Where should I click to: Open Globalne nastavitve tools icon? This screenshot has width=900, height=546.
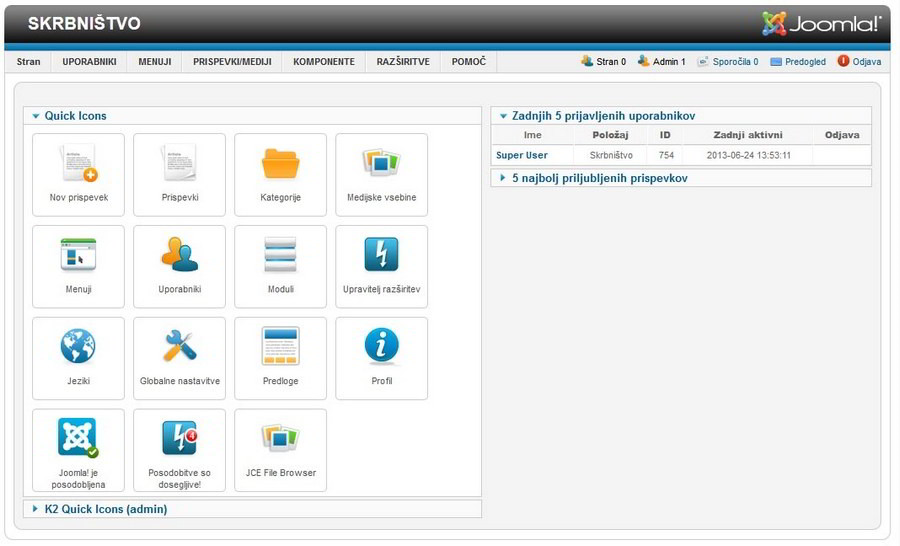coord(179,358)
